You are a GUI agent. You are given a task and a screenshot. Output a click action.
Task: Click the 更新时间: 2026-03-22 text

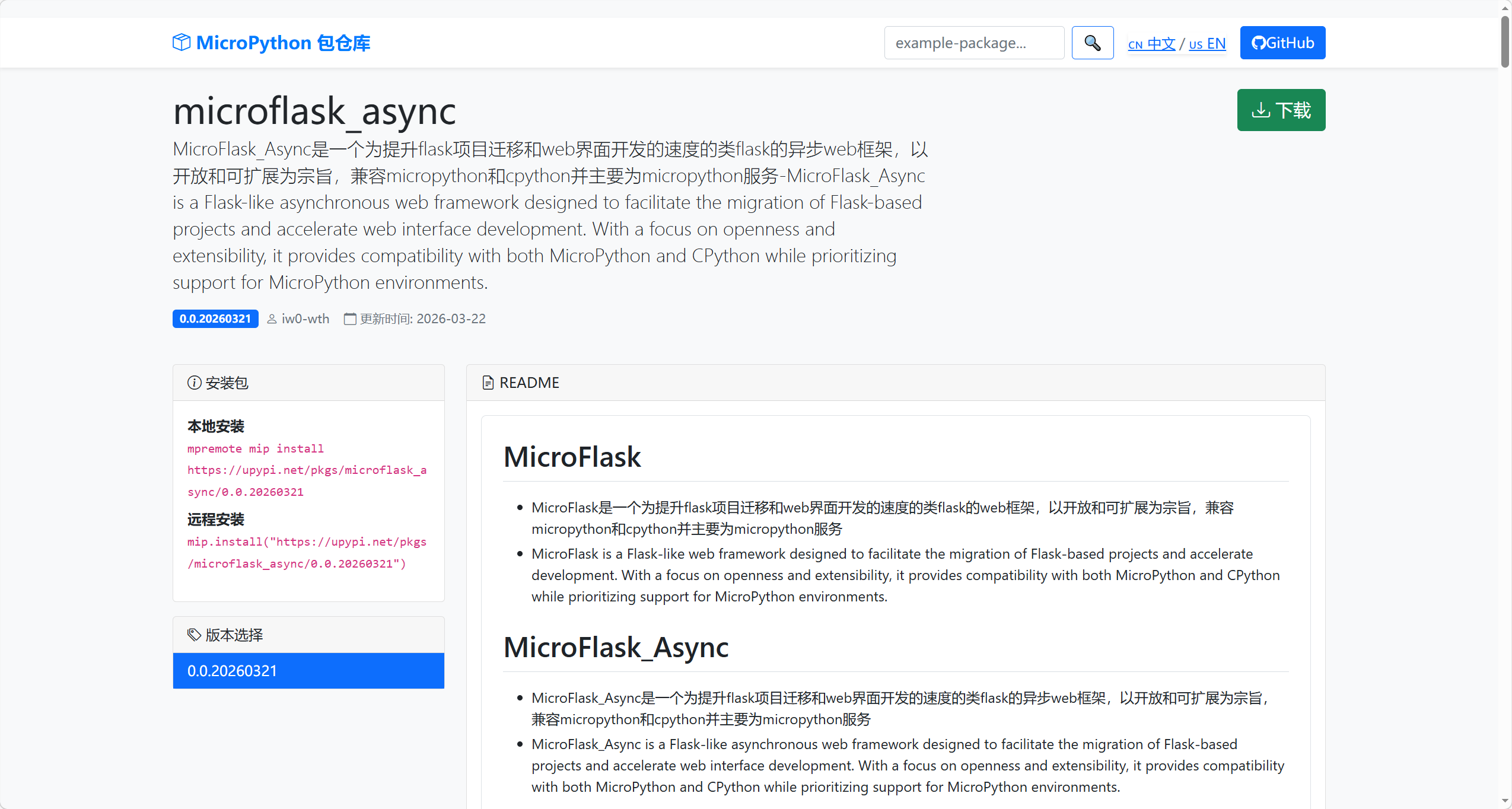click(423, 319)
